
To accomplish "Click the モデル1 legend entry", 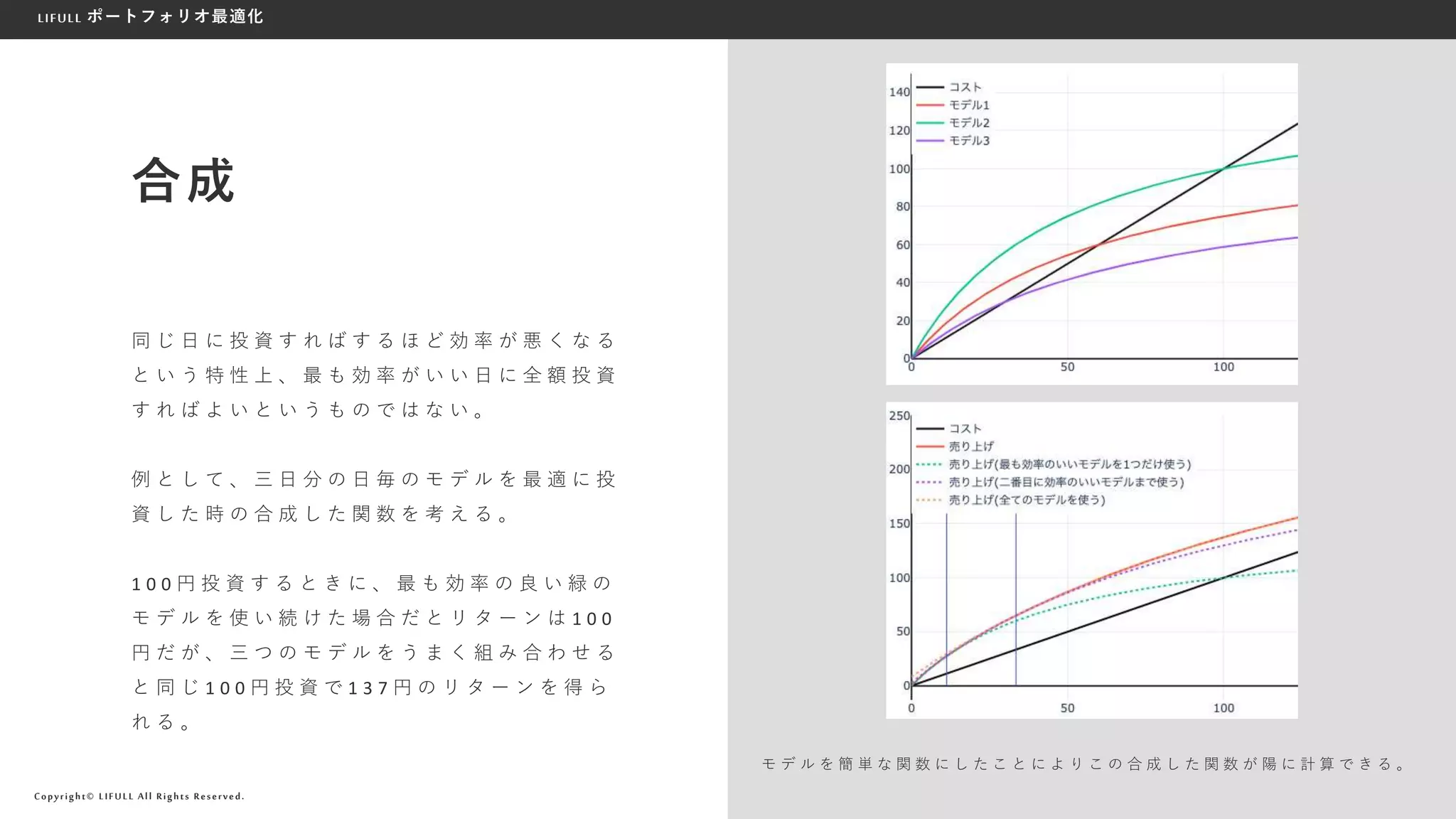I will 953,105.
